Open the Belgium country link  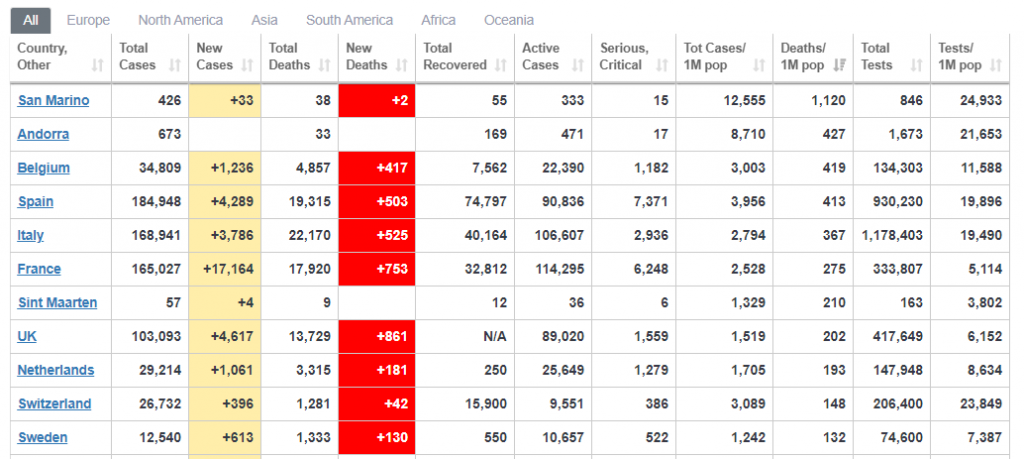click(x=43, y=168)
